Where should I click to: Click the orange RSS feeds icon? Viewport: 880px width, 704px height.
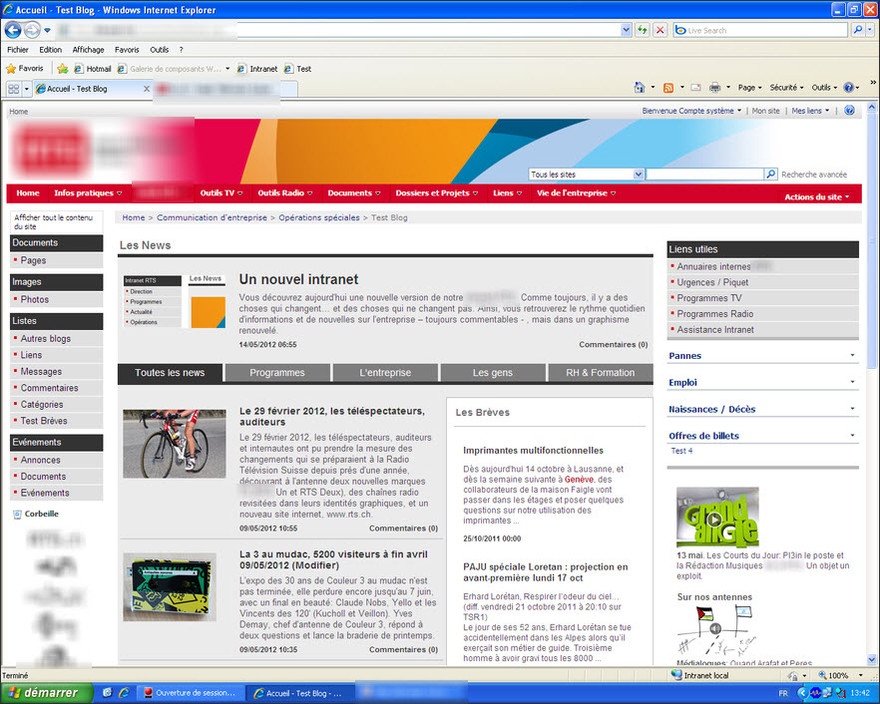coord(668,88)
